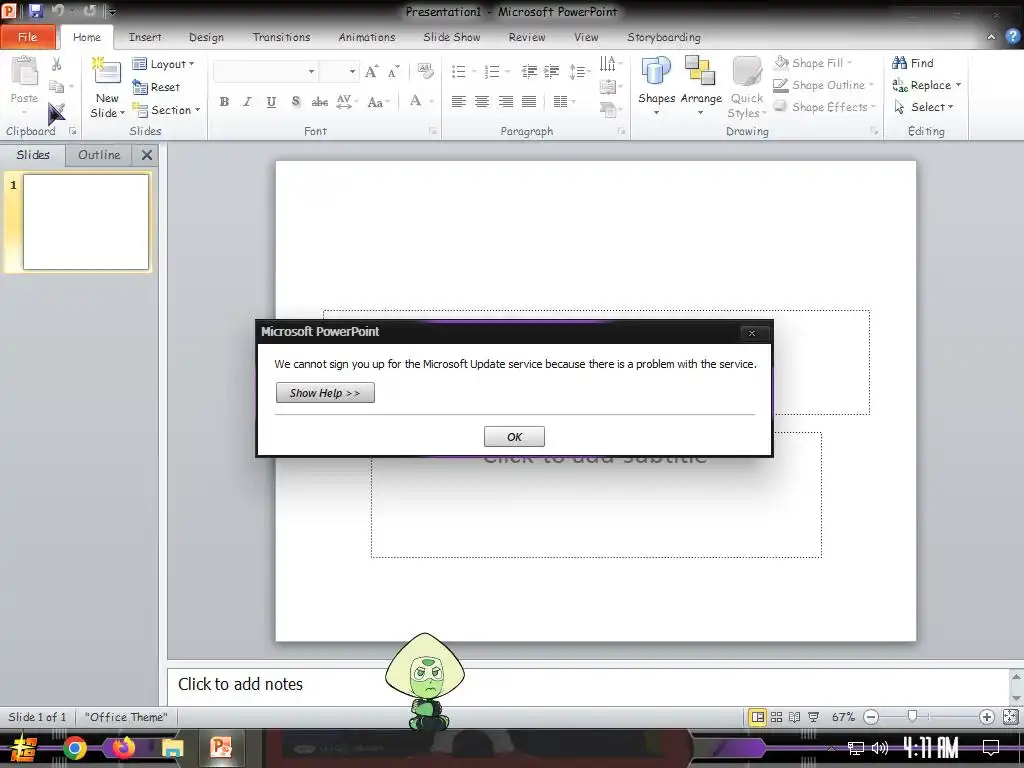Image resolution: width=1024 pixels, height=768 pixels.
Task: Click the Cut scissors icon
Action: [x=57, y=63]
